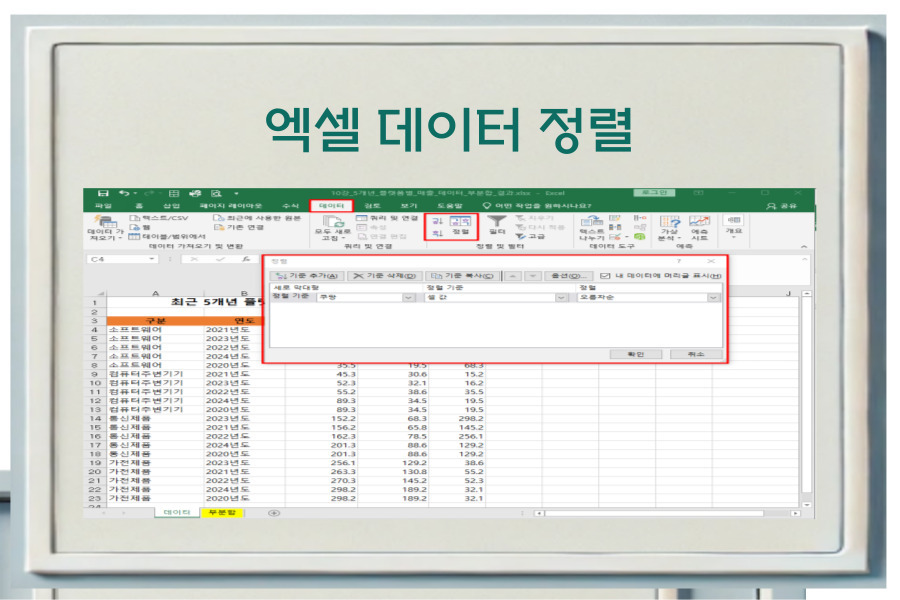Select the 데이터 ribbon tab

coord(331,206)
